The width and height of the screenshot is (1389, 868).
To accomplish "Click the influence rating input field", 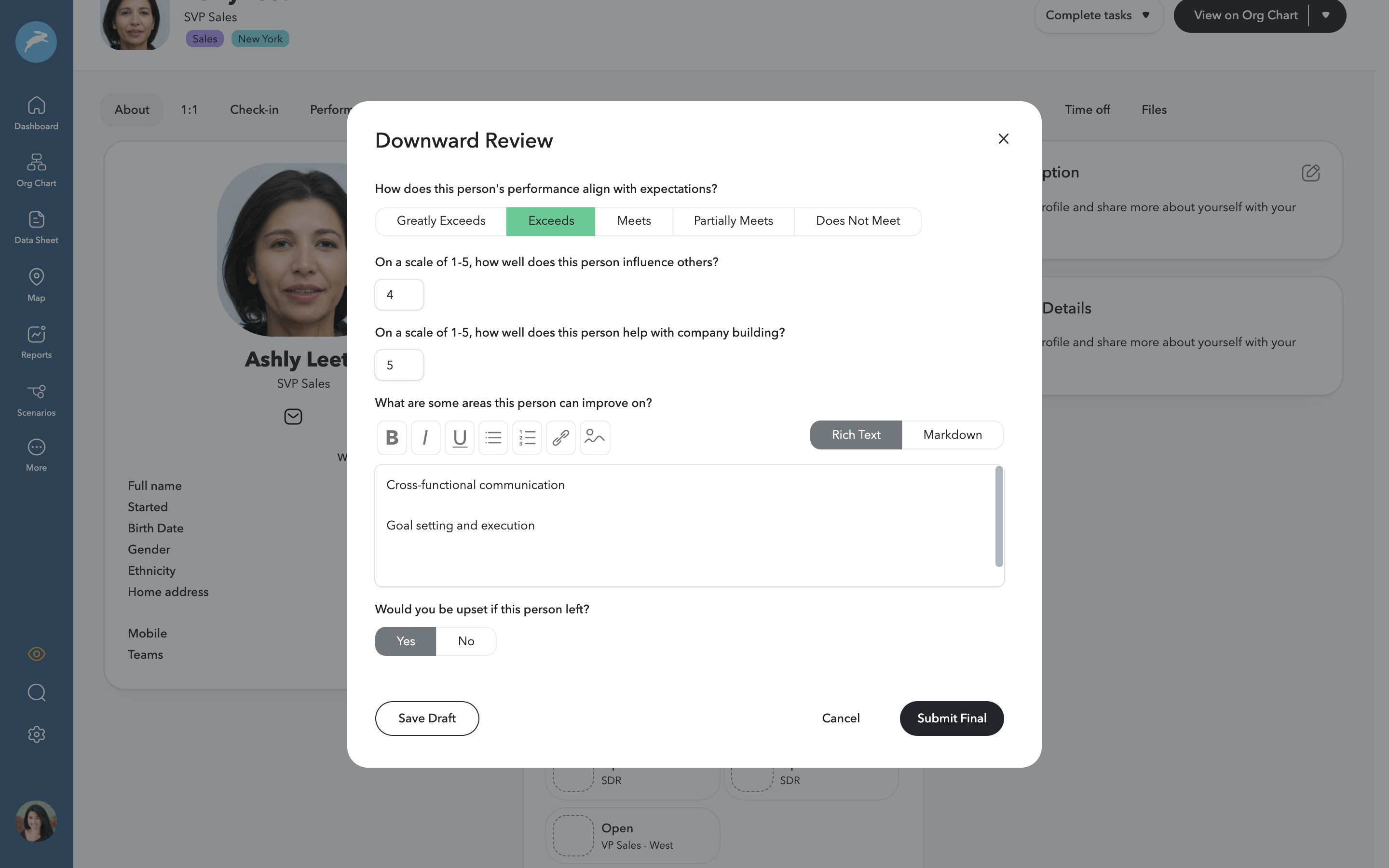I will pos(399,295).
